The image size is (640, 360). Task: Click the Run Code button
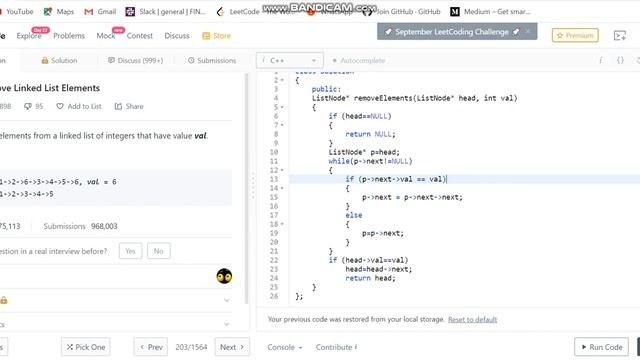[601, 347]
